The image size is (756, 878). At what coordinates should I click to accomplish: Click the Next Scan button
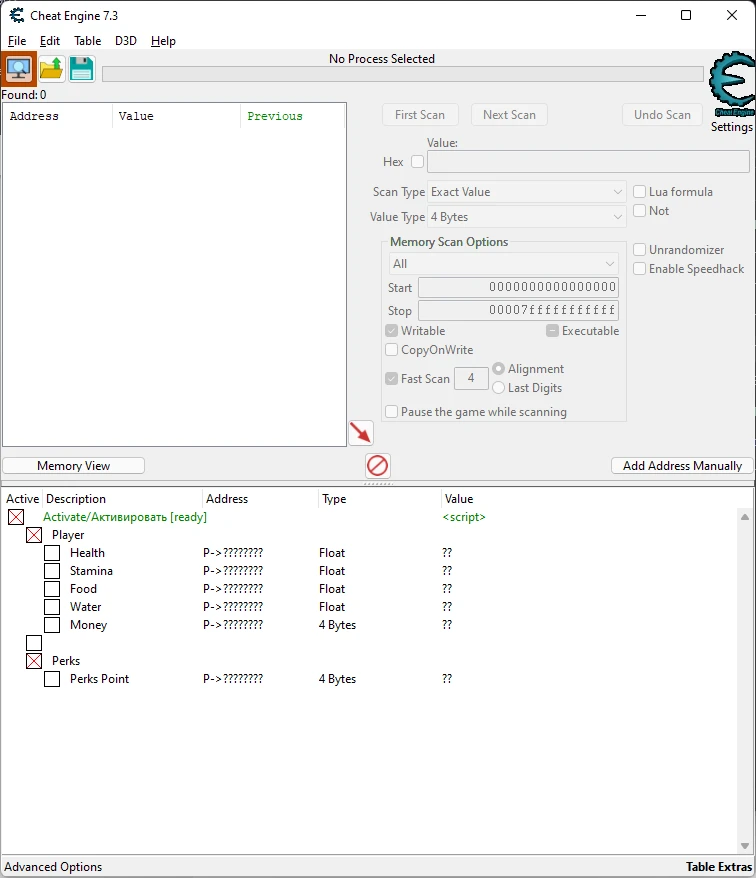tap(509, 115)
